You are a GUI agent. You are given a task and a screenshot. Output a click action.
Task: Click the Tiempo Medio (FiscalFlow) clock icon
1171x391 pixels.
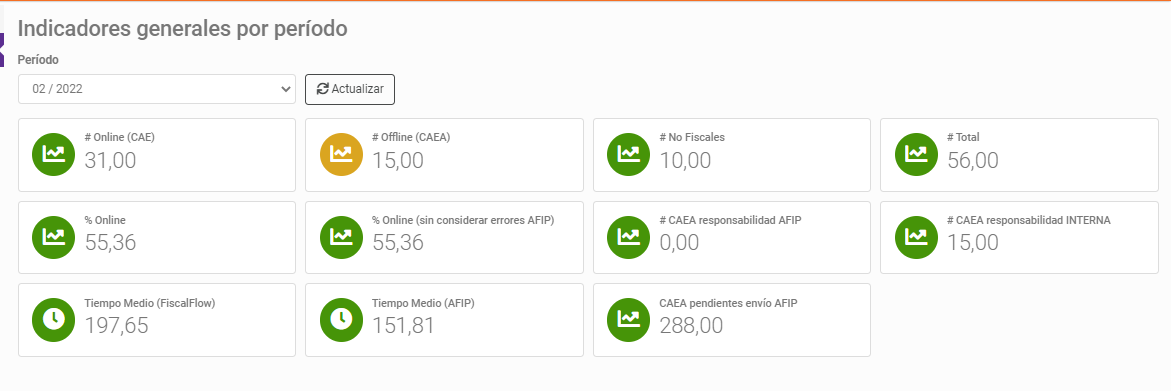[54, 319]
